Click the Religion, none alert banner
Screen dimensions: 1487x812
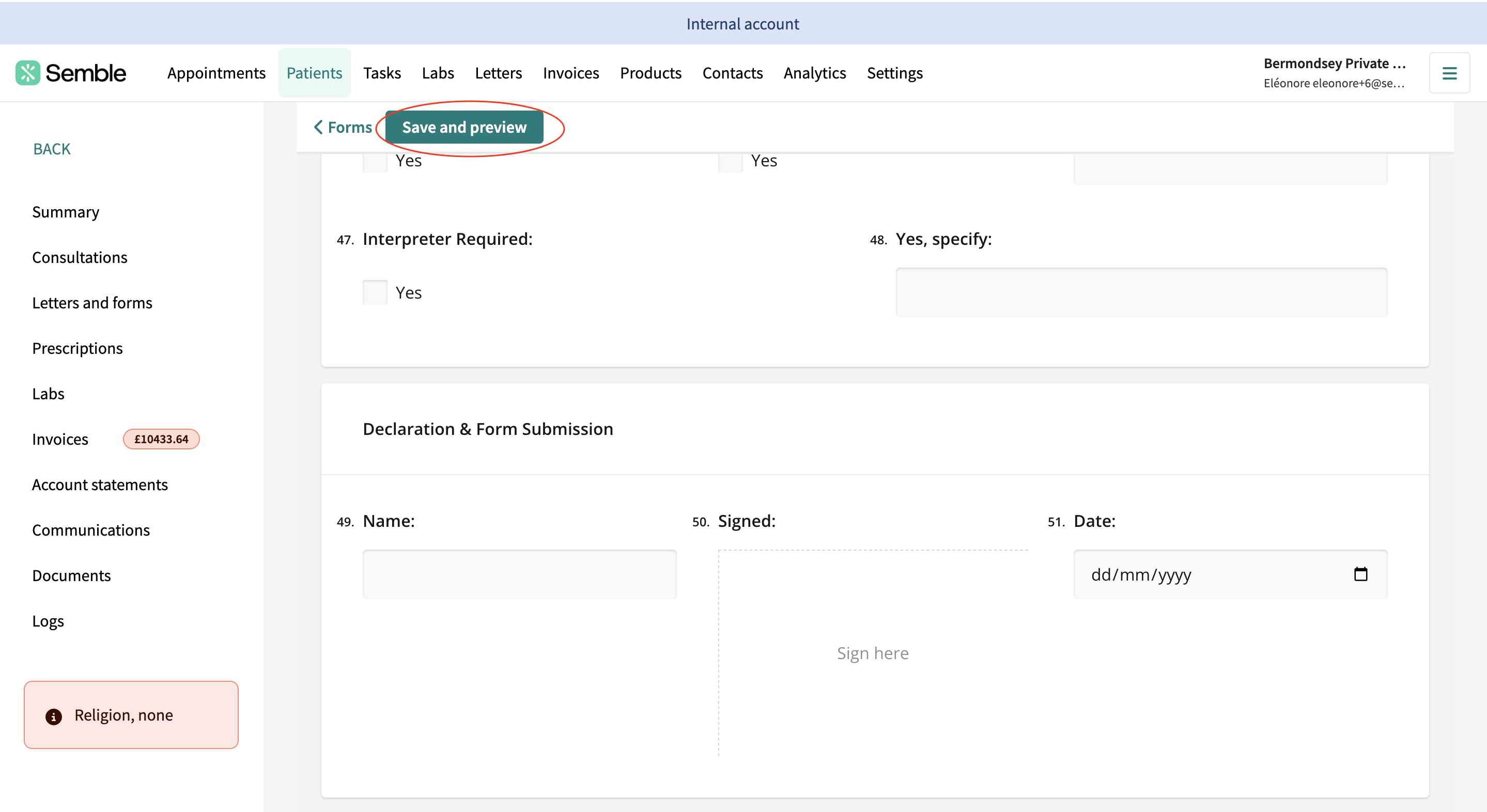point(131,715)
